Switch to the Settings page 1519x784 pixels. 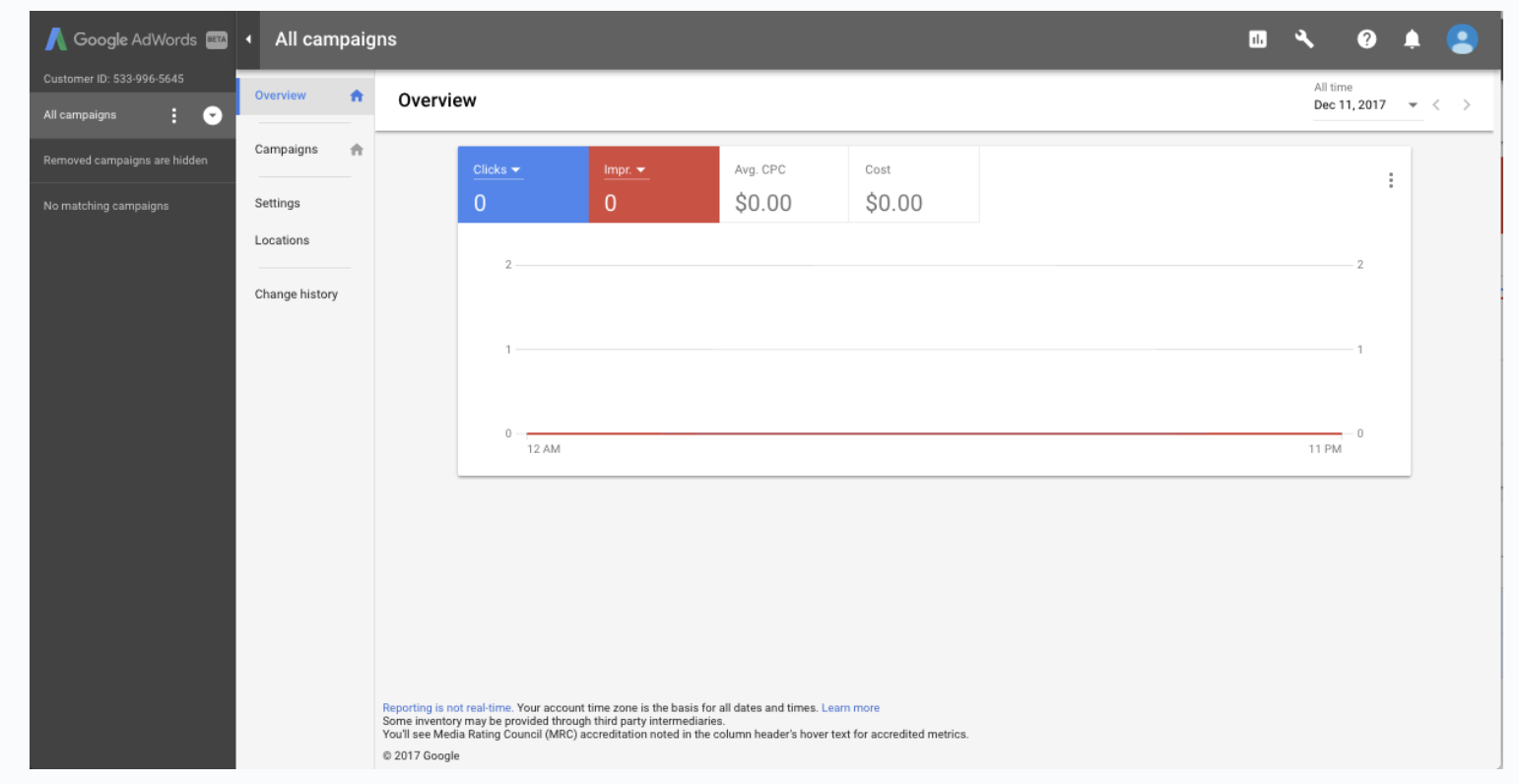[277, 203]
